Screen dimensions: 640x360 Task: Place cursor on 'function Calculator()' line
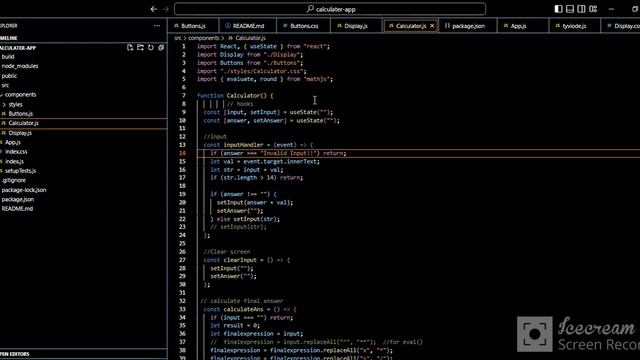point(235,96)
